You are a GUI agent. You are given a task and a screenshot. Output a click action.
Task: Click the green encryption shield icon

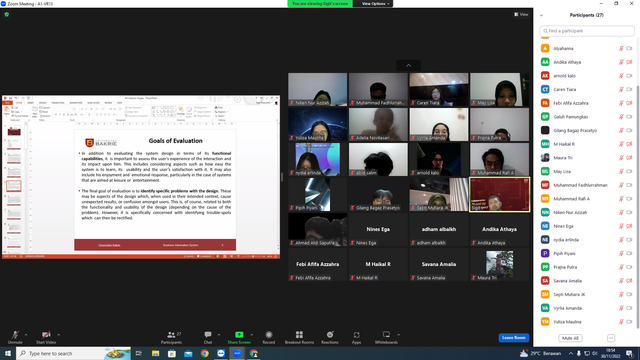tap(7, 14)
